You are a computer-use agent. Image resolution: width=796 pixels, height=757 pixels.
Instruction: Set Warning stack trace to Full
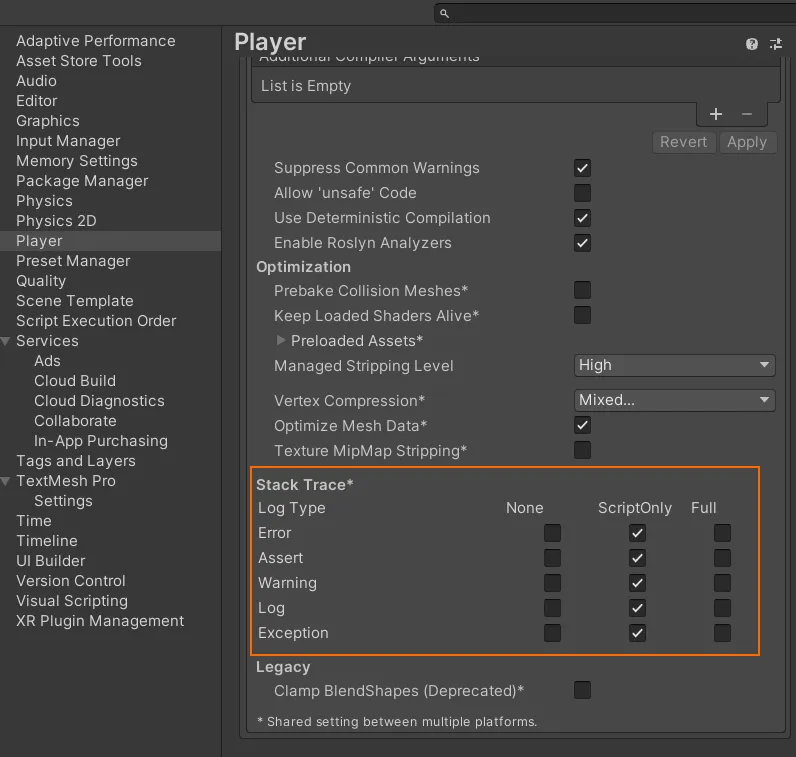tap(722, 583)
